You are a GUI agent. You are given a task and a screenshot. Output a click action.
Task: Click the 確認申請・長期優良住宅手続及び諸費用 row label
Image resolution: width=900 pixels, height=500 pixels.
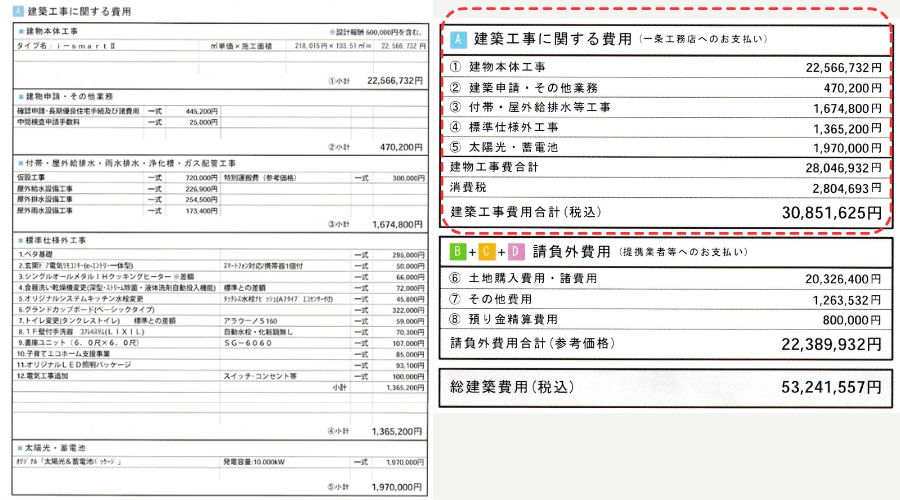tap(78, 111)
